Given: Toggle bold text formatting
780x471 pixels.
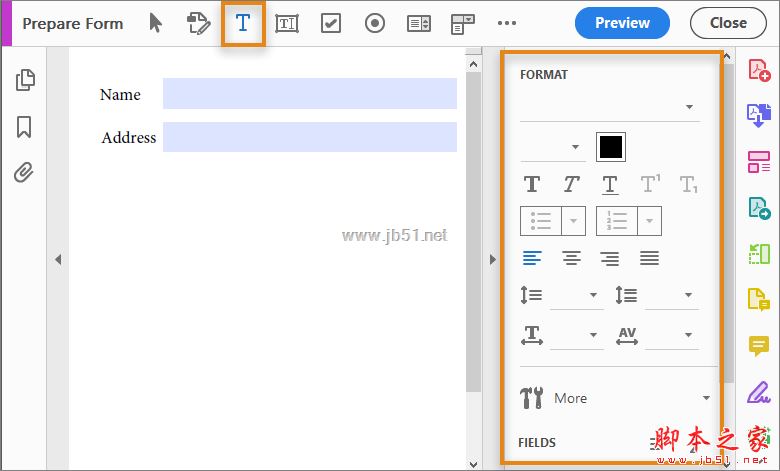Looking at the screenshot, I should (532, 184).
